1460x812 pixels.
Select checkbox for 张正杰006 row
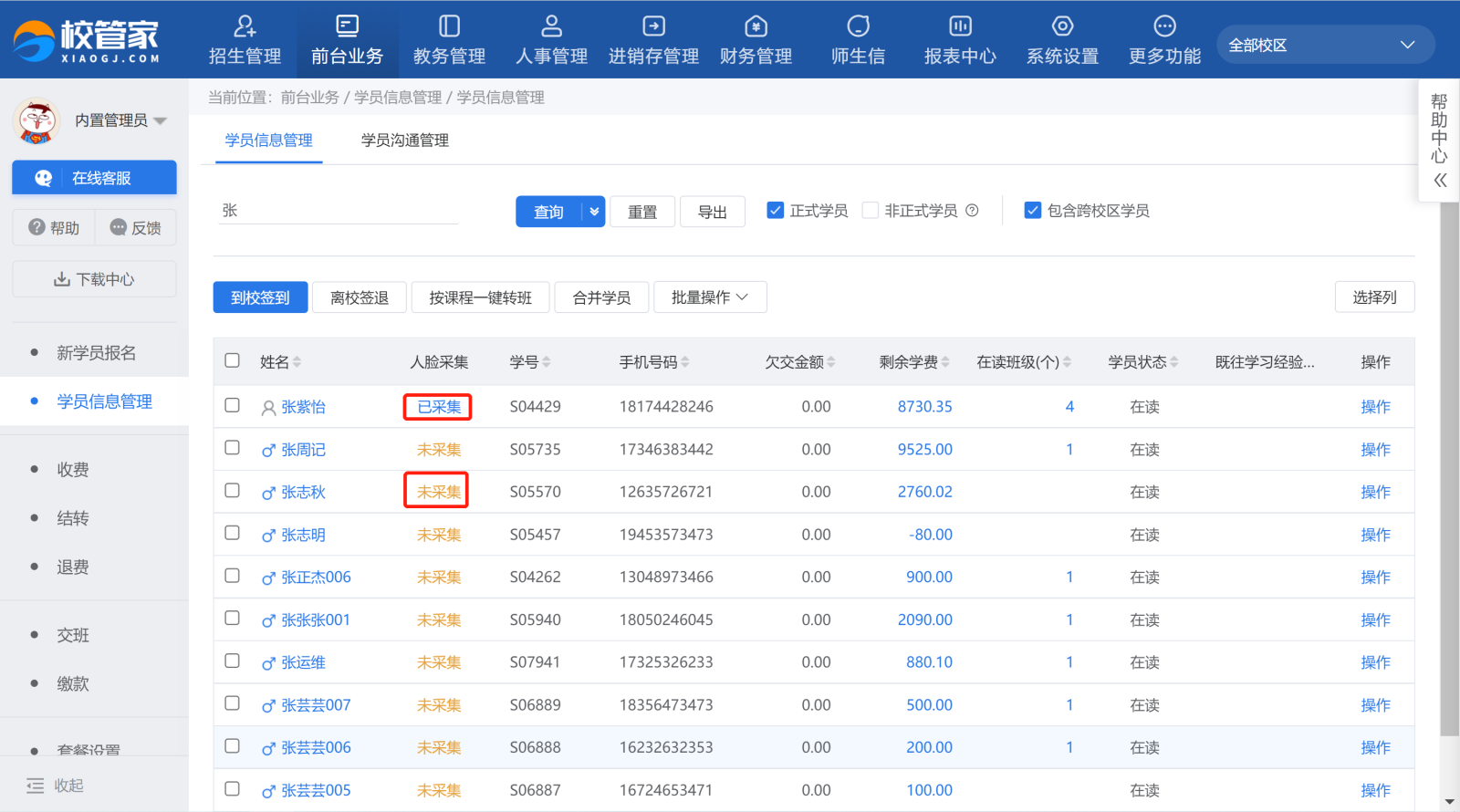point(233,576)
